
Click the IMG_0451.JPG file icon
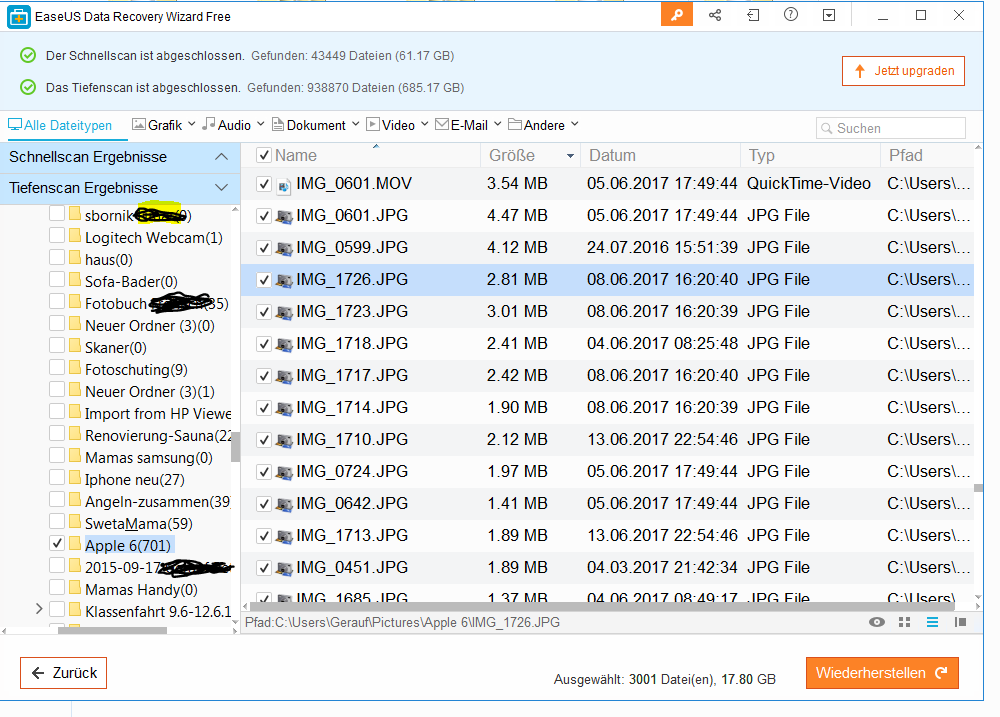point(284,569)
